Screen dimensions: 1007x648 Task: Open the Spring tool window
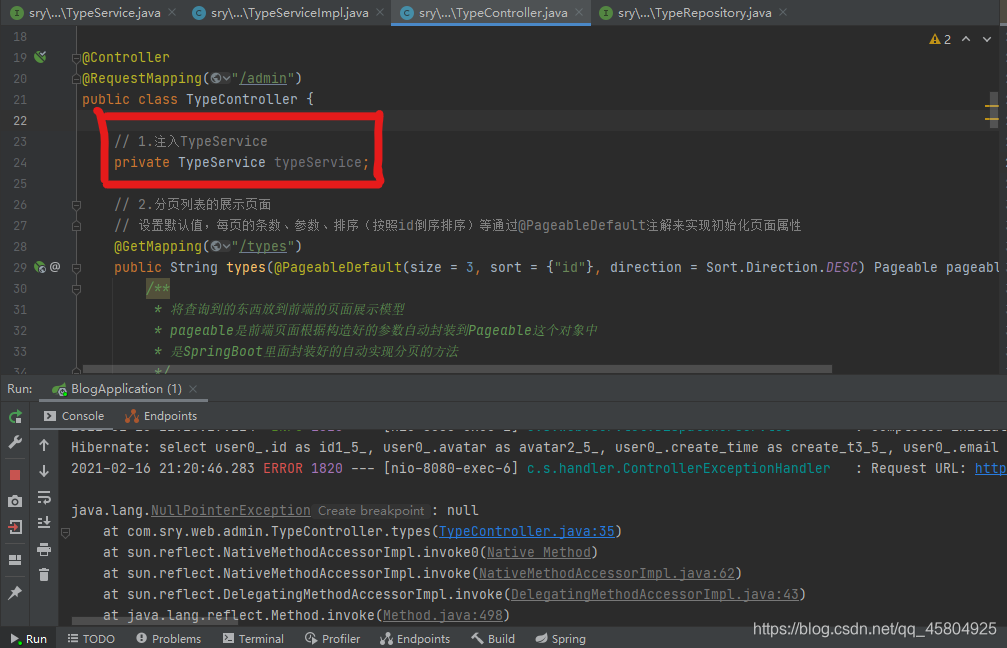561,639
